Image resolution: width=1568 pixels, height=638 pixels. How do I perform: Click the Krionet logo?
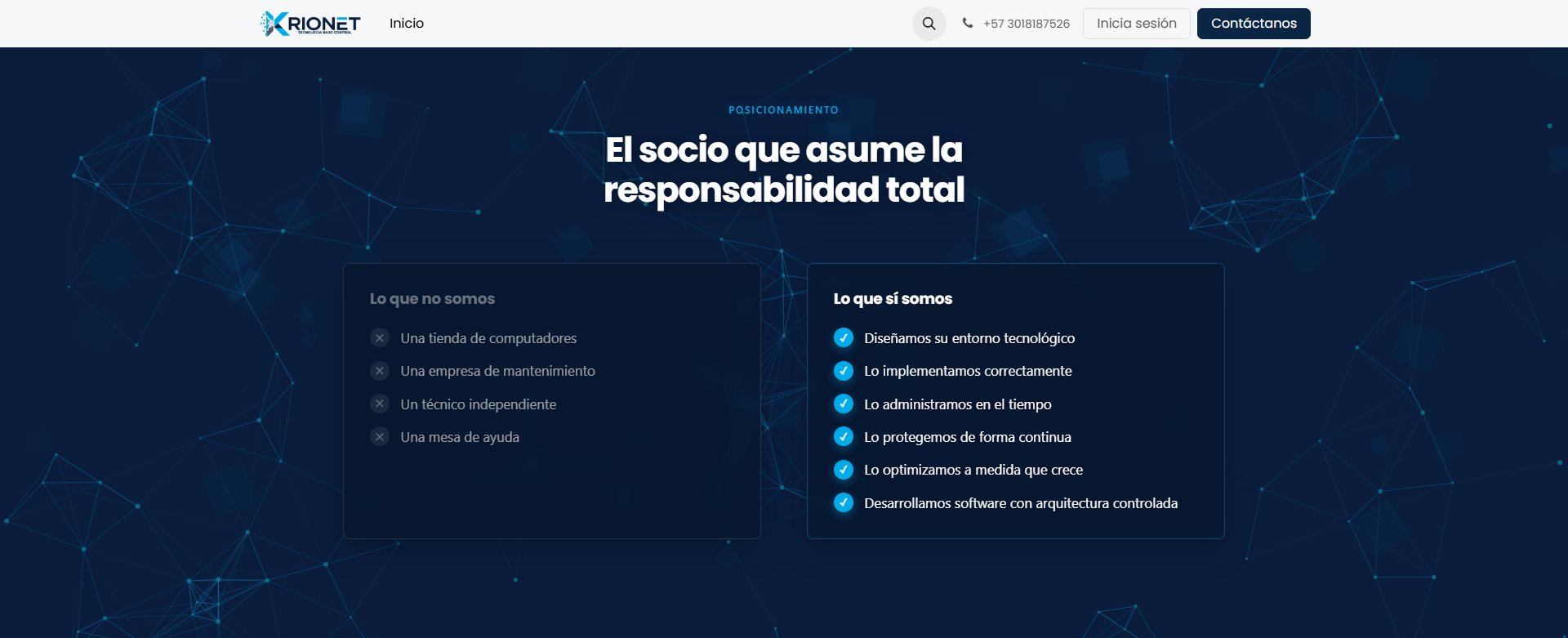pos(310,24)
